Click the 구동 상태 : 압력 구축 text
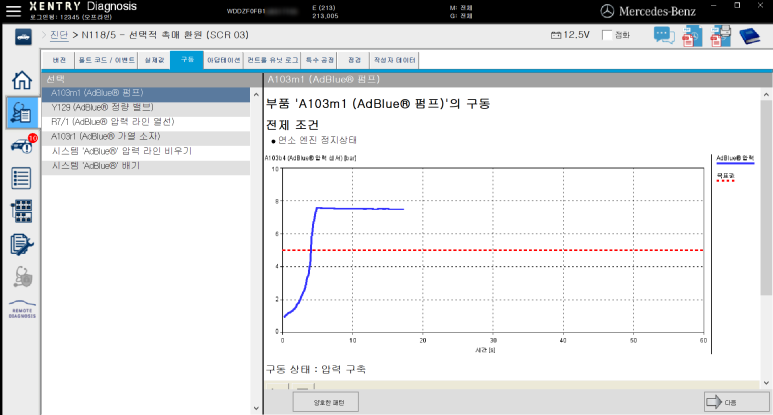This screenshot has height=415, width=773. [x=316, y=369]
